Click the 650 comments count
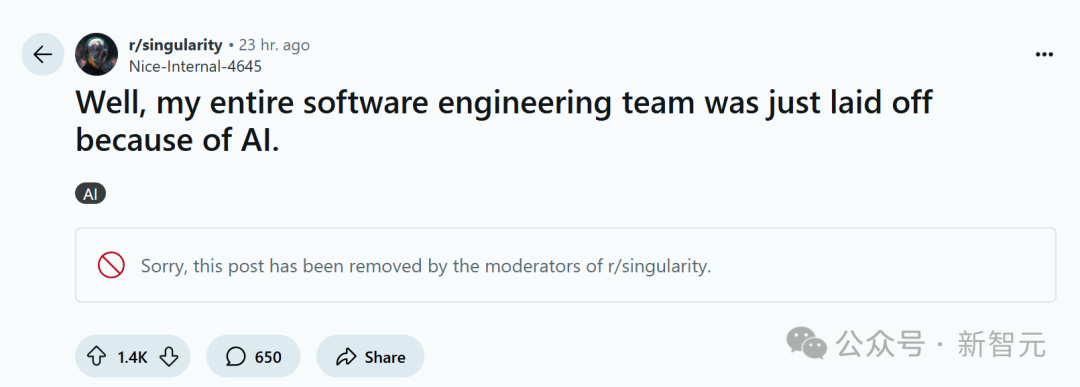Screen dimensions: 1080x387 pyautogui.click(x=268, y=357)
